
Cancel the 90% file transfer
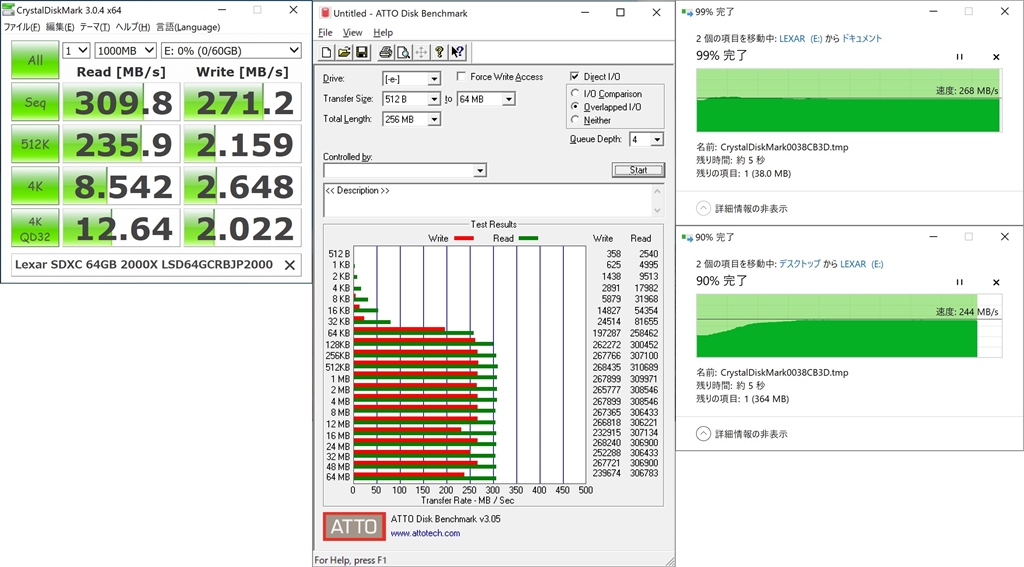click(996, 282)
